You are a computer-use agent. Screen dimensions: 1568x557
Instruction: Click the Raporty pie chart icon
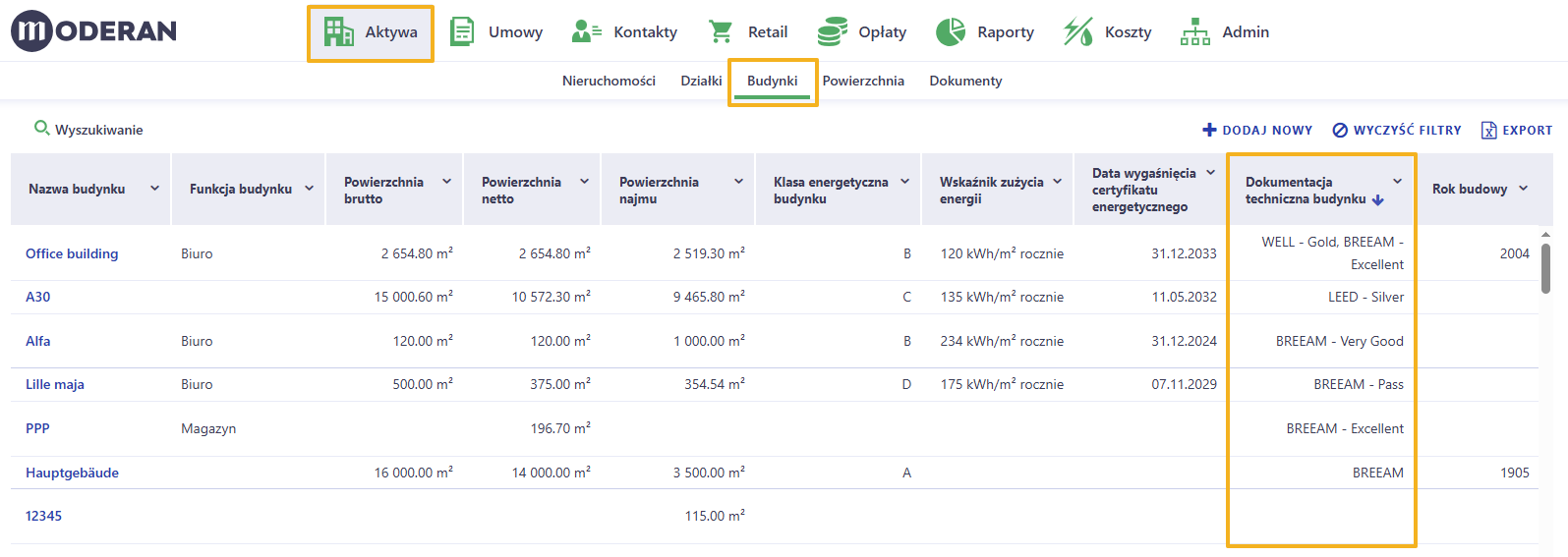pos(951,31)
